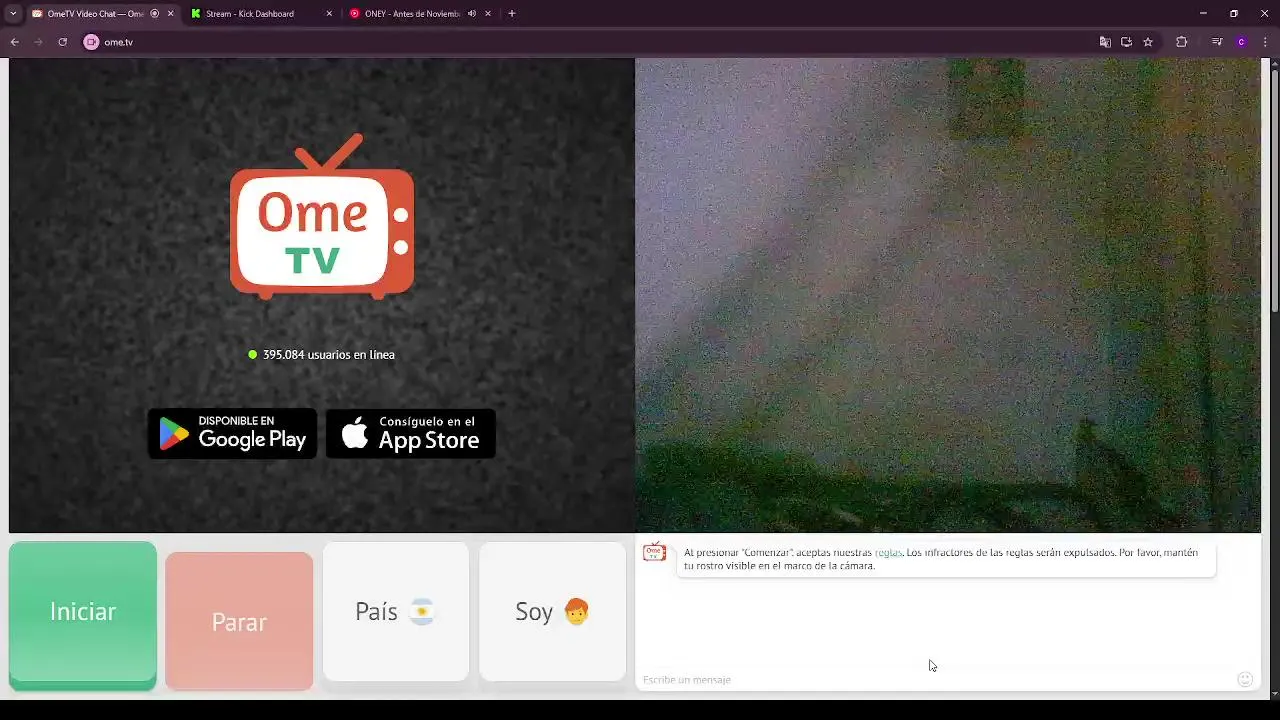This screenshot has width=1280, height=720.
Task: Close the Kick Dashboard tab
Action: pos(329,14)
